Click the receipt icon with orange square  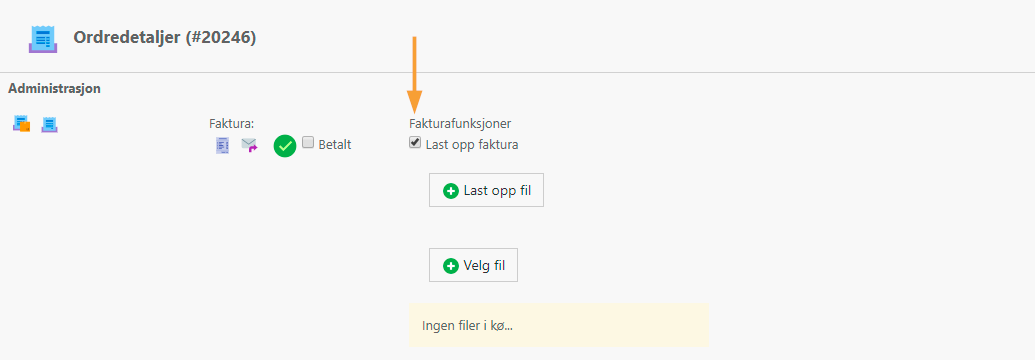22,124
